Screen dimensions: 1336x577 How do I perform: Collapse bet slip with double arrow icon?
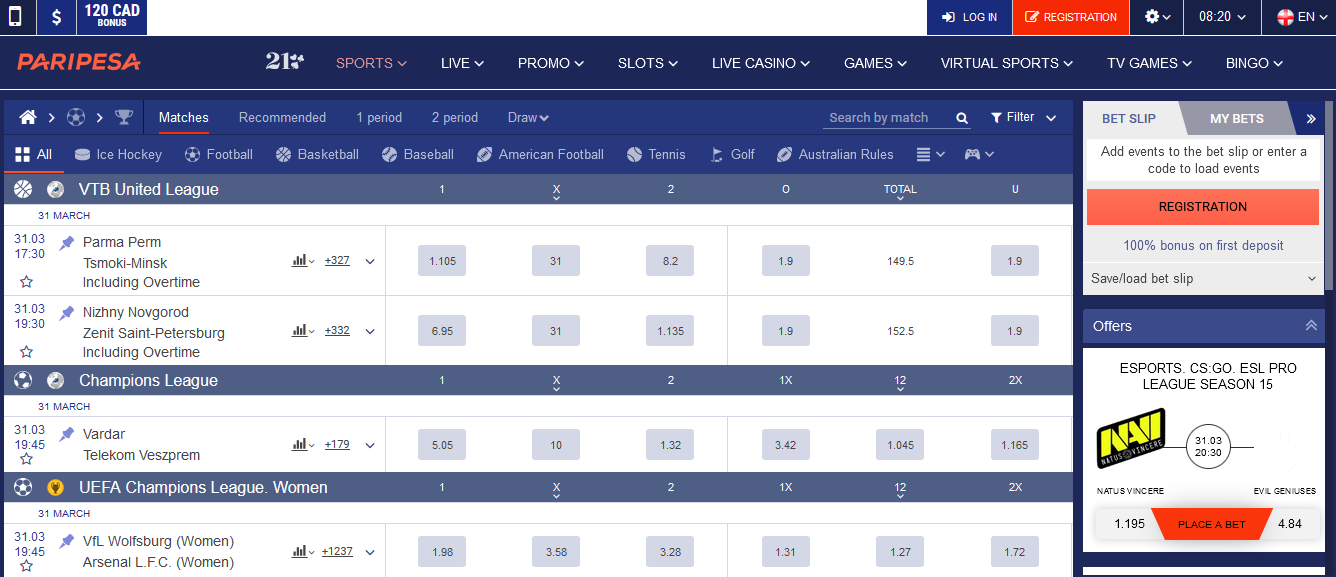1311,118
